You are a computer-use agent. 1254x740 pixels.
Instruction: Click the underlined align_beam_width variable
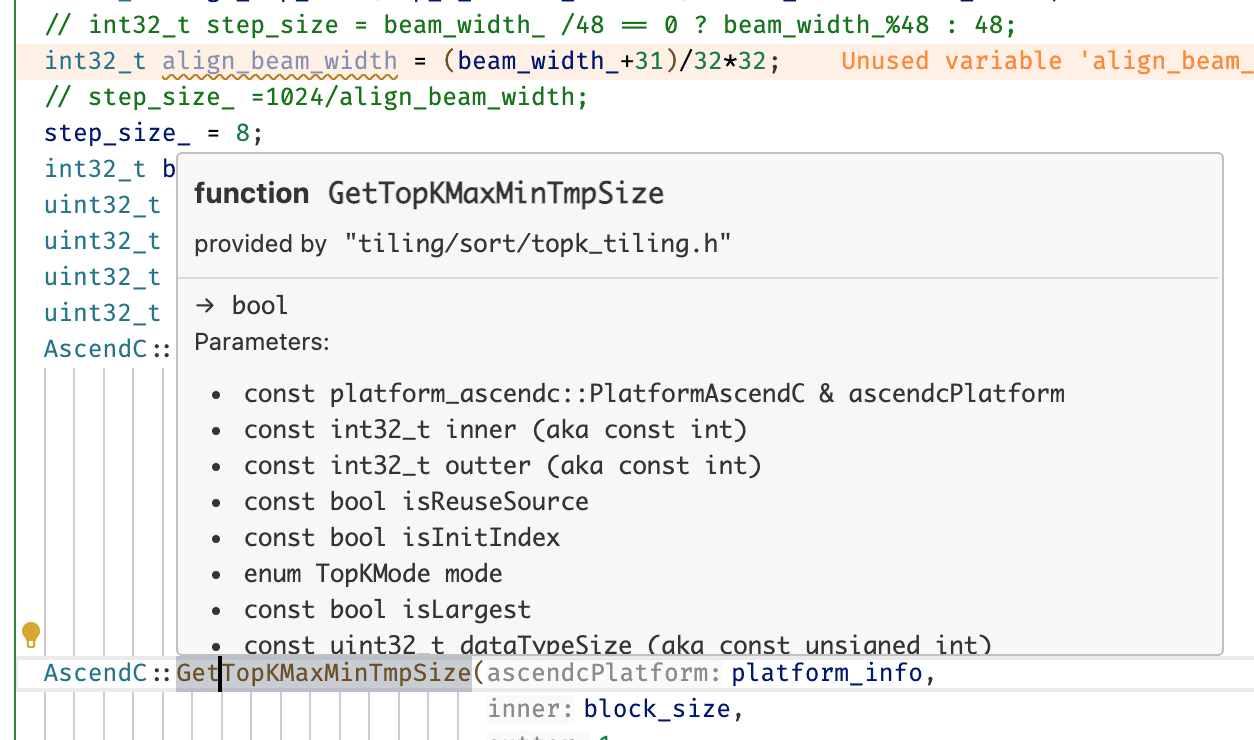coord(280,61)
